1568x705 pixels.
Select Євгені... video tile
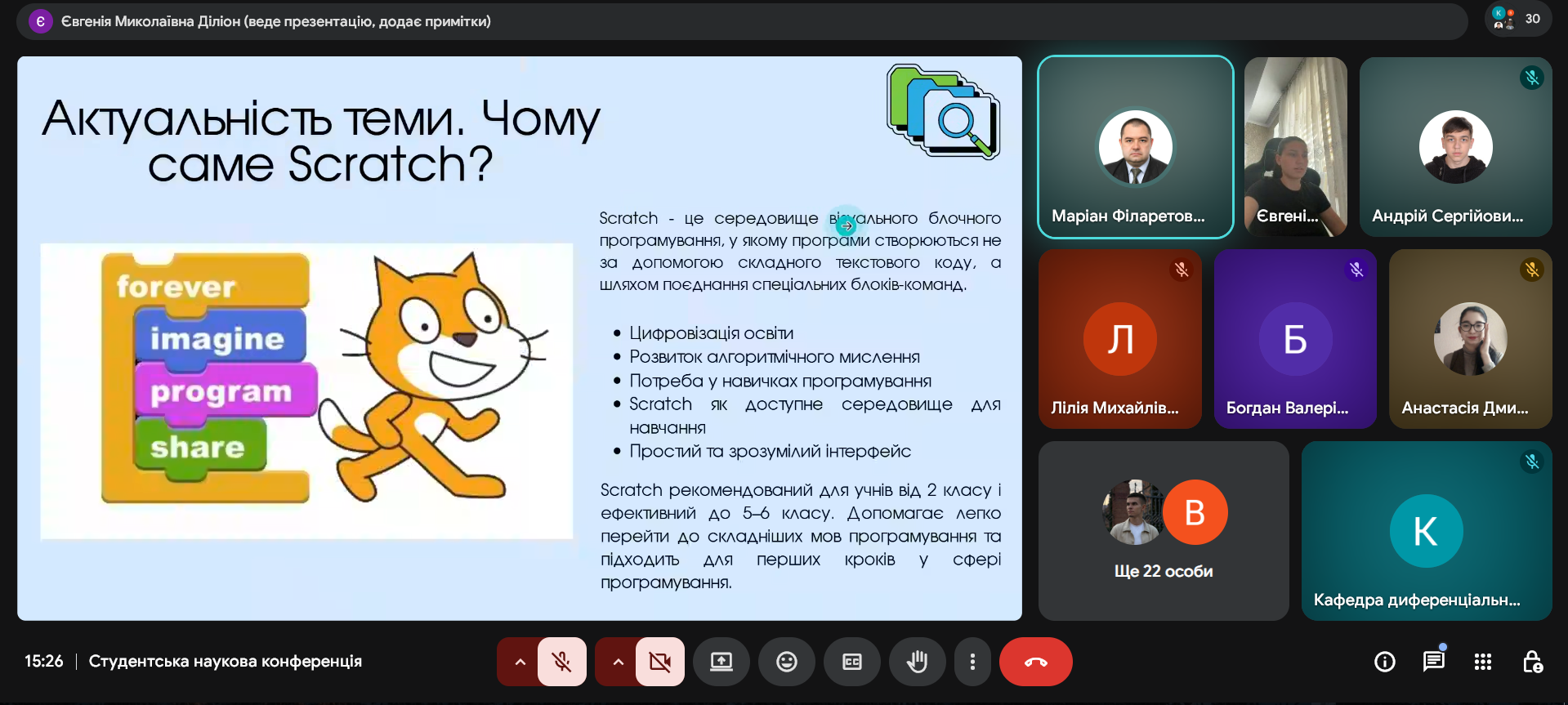(x=1296, y=147)
